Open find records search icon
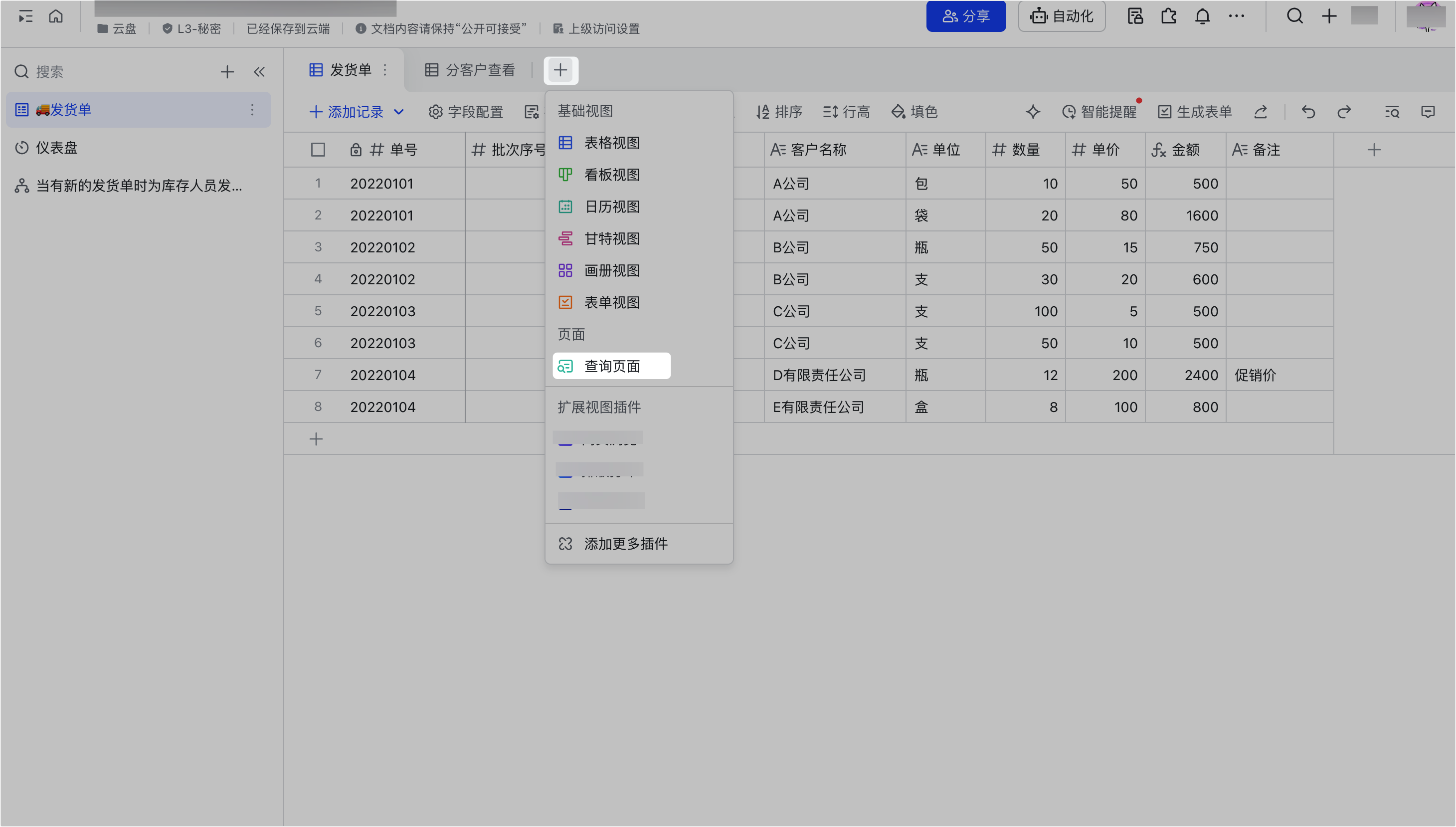The image size is (1456, 827). pos(1392,112)
